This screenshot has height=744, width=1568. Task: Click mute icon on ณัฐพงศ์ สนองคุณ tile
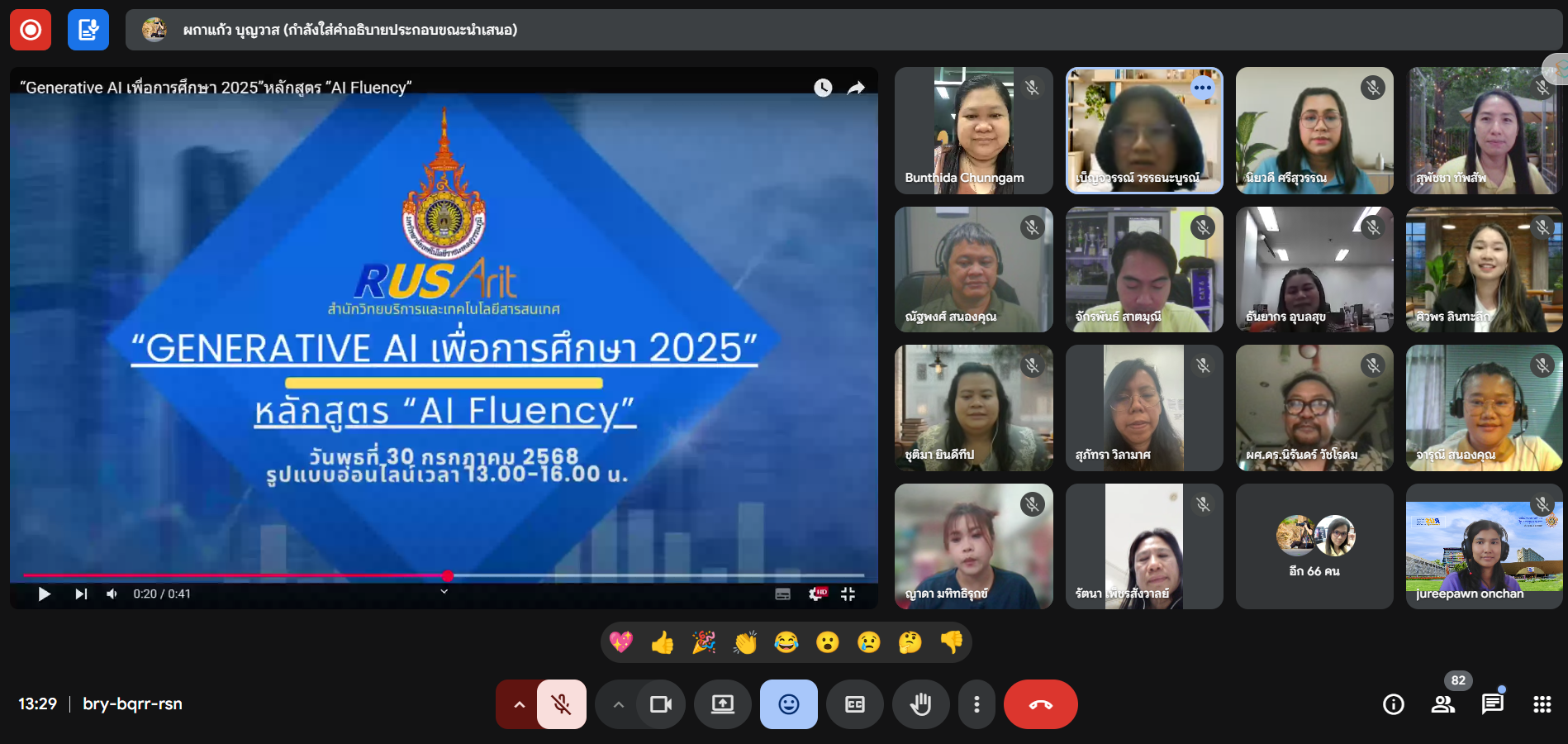pyautogui.click(x=1032, y=227)
